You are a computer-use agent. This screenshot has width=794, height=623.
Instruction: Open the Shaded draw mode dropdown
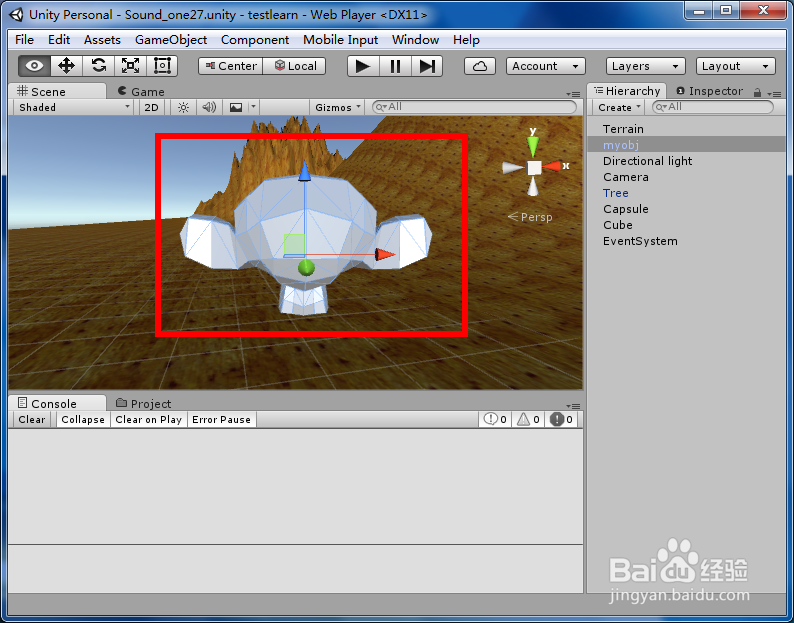point(73,107)
